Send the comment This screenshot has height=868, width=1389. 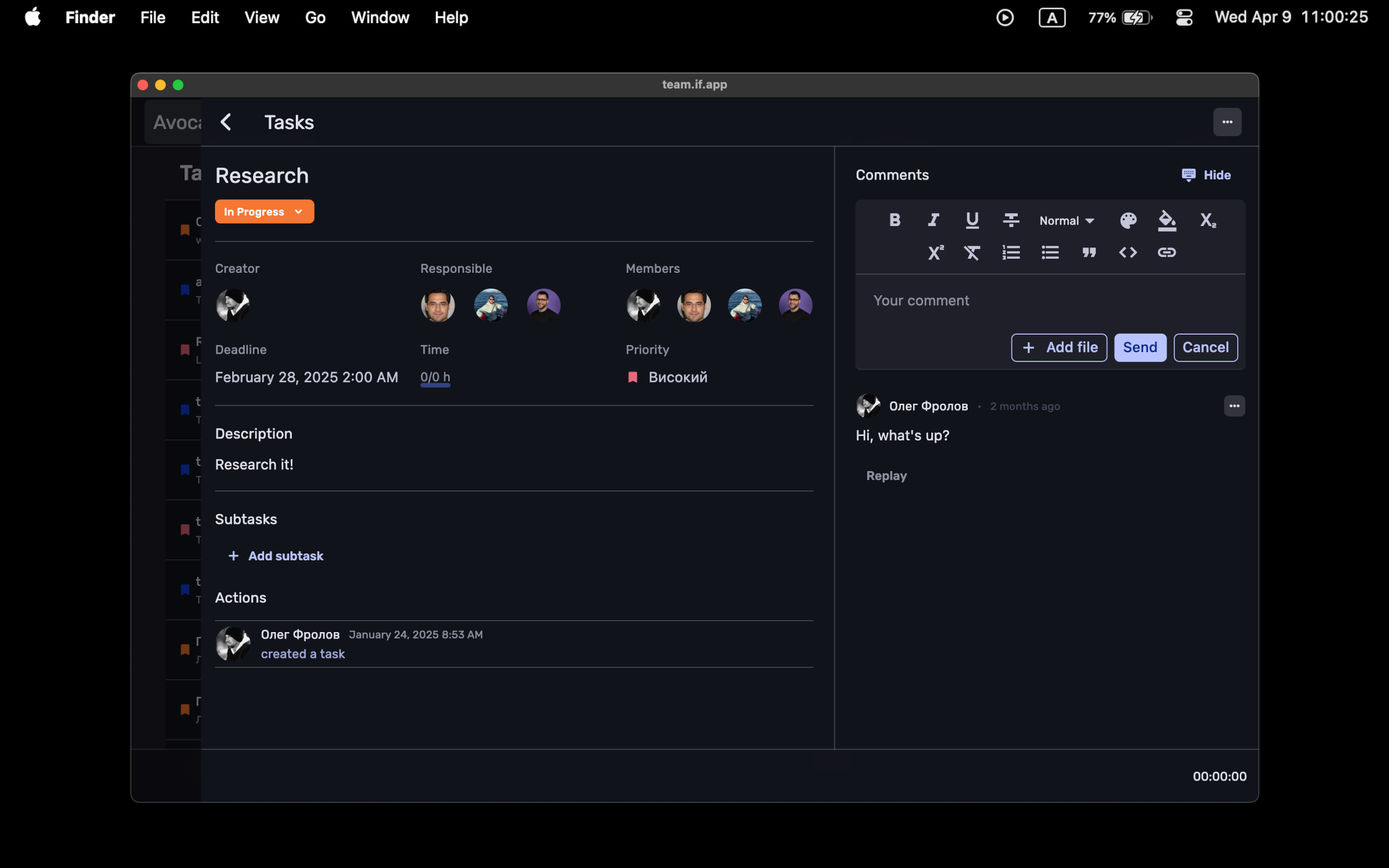tap(1140, 347)
